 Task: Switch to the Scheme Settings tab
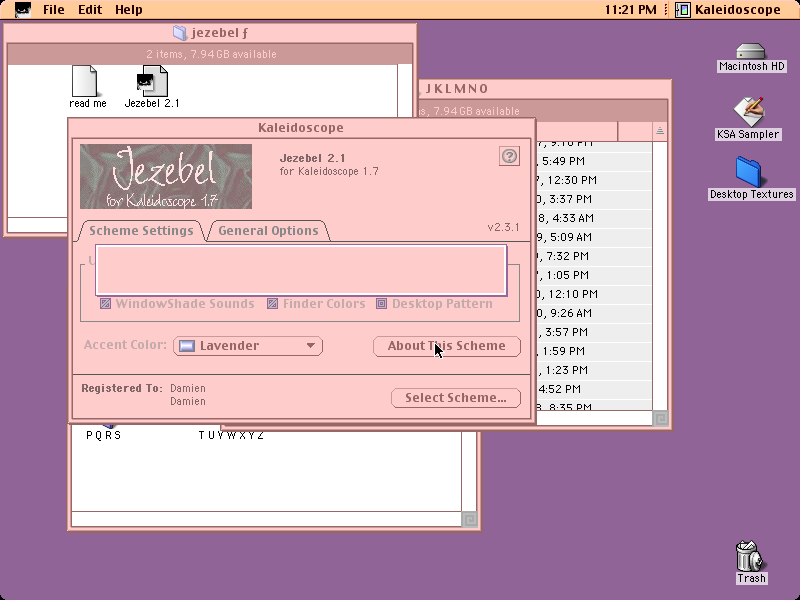point(141,231)
